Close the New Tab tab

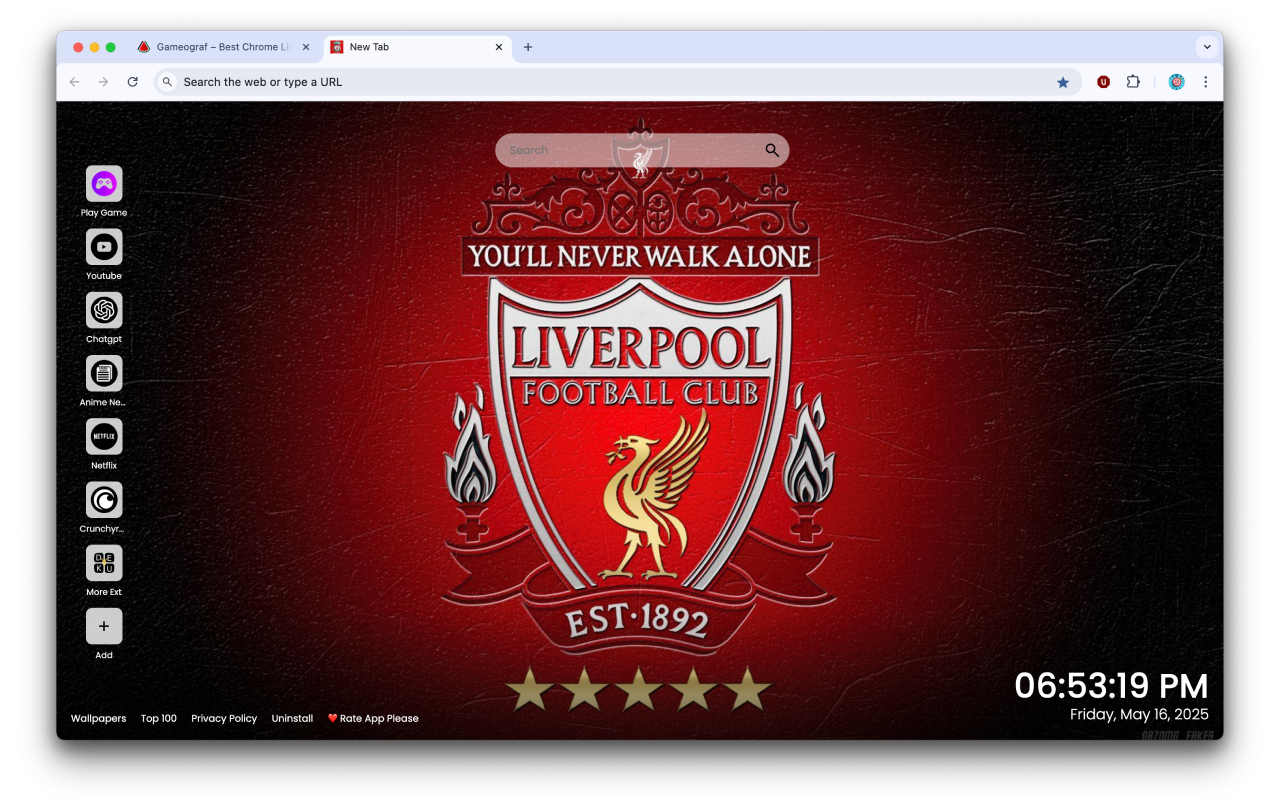499,47
